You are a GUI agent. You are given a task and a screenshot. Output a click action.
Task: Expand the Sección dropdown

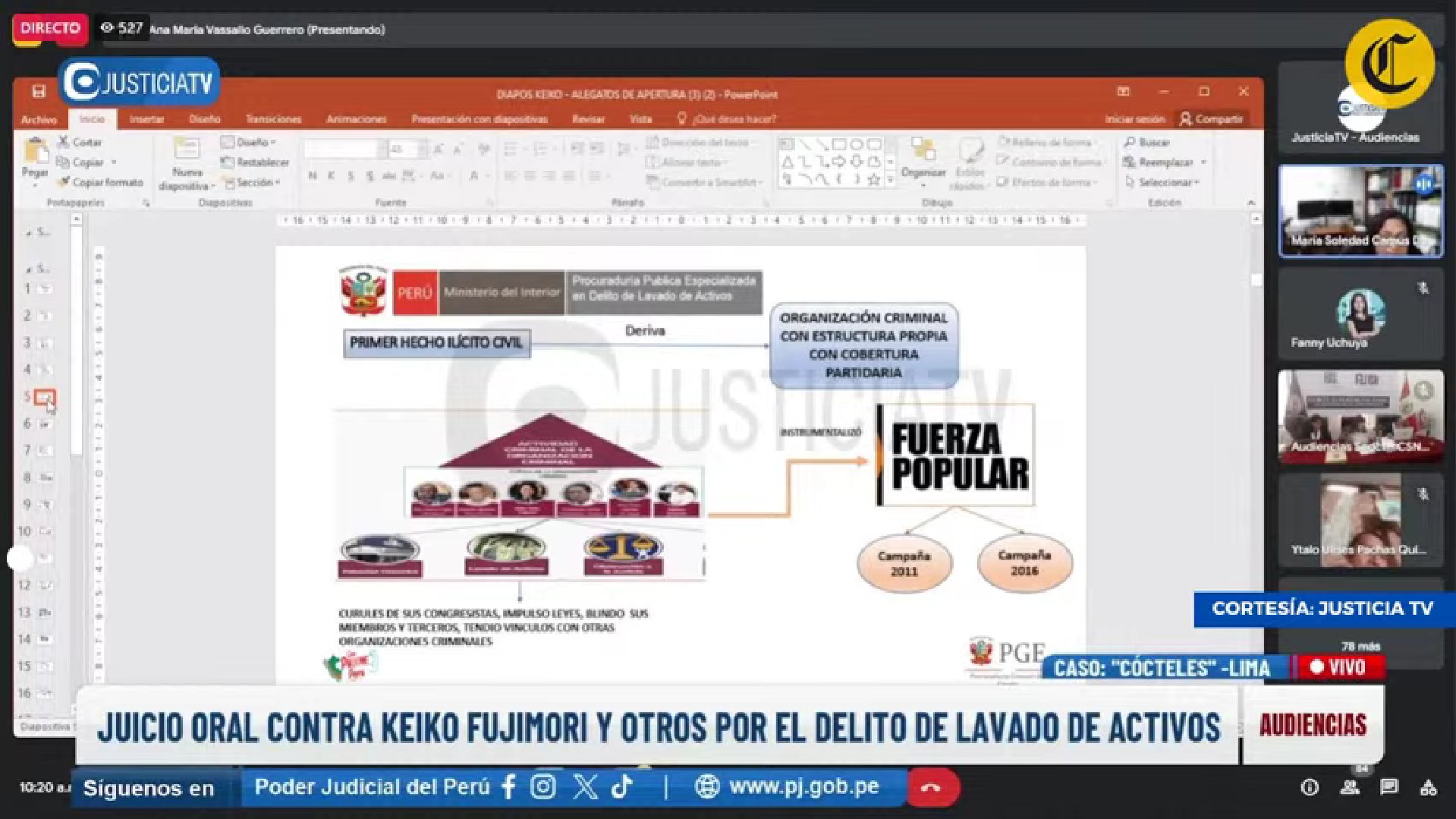tap(253, 182)
